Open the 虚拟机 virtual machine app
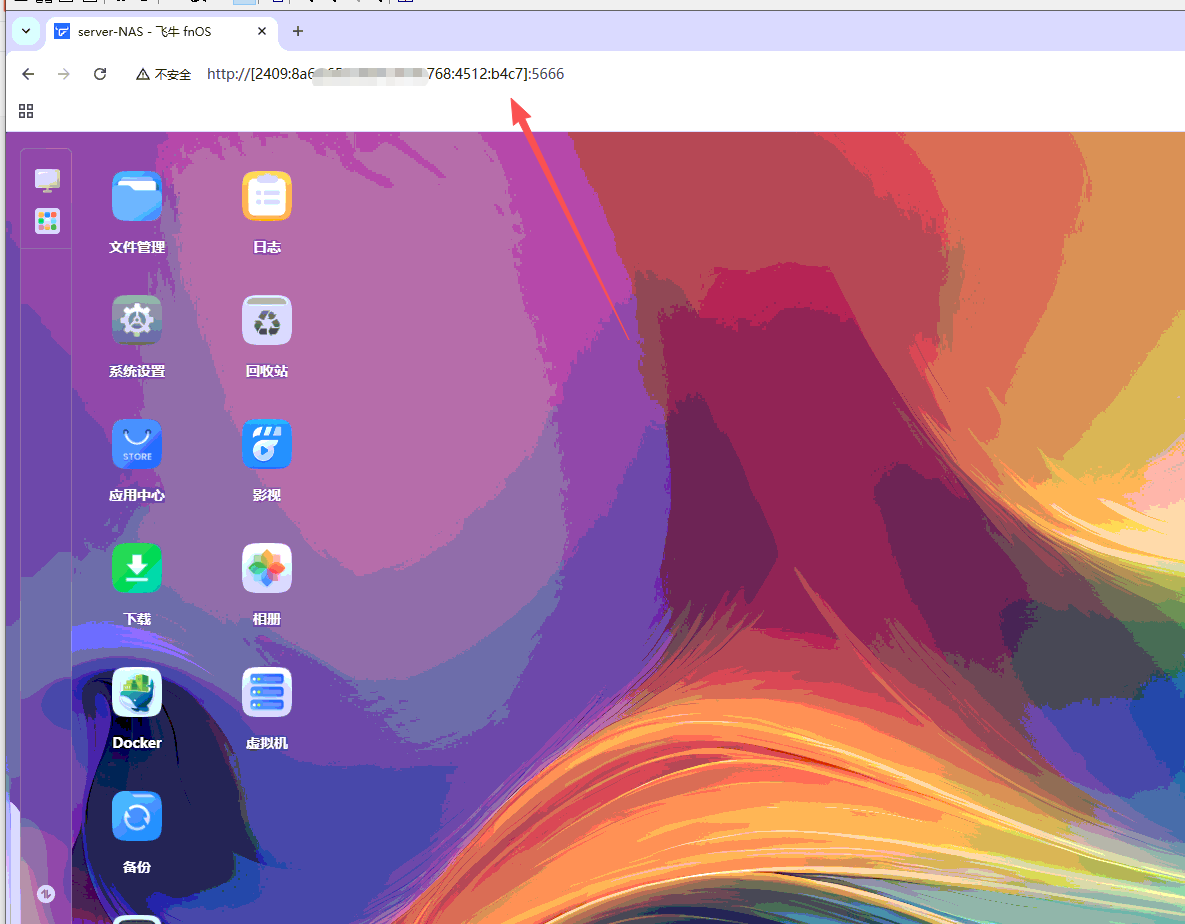This screenshot has height=924, width=1185. click(267, 692)
